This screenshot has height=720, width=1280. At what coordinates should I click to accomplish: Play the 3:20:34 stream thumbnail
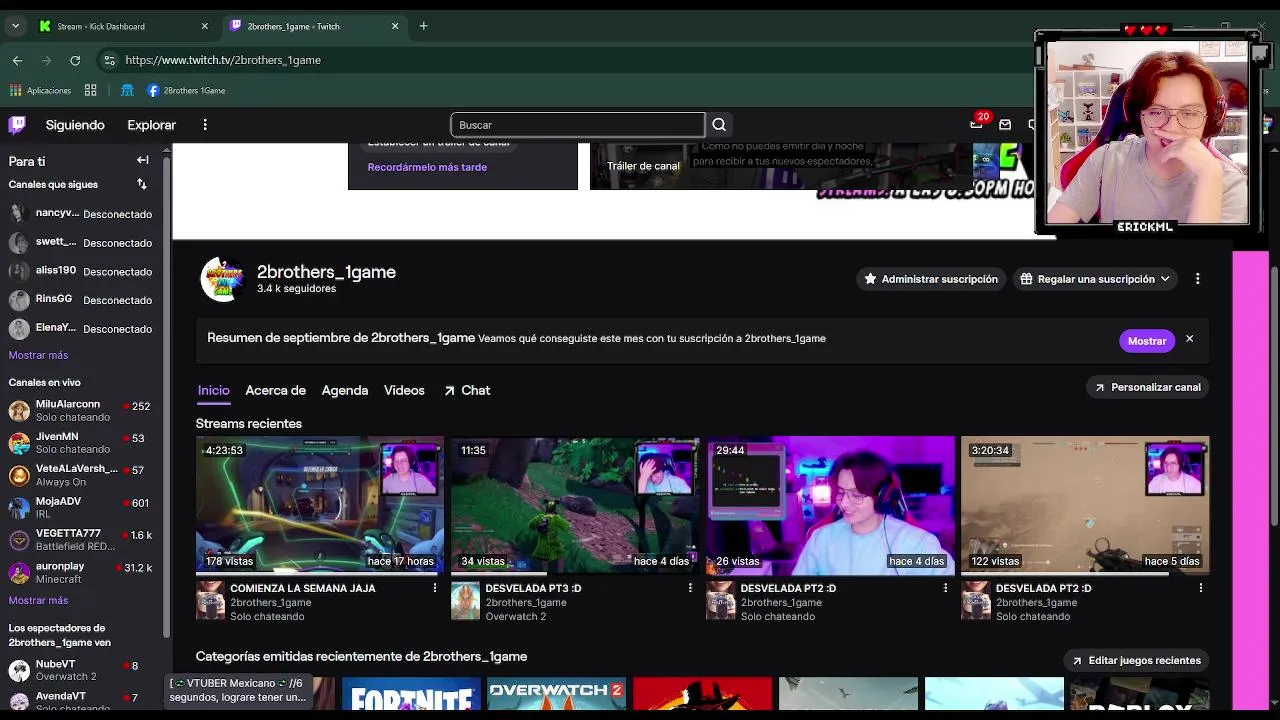click(x=1085, y=505)
